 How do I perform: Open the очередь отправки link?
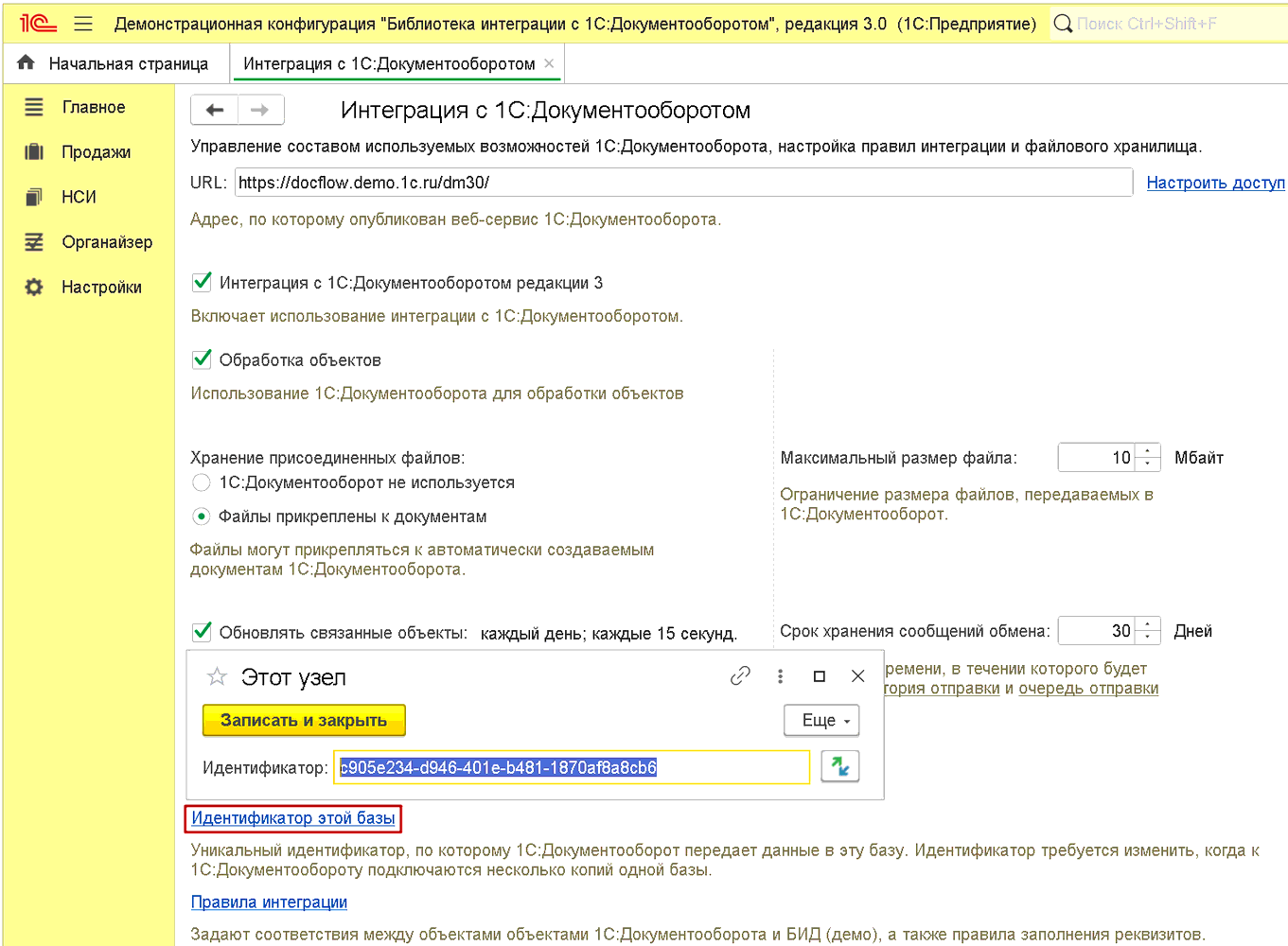[x=1088, y=688]
